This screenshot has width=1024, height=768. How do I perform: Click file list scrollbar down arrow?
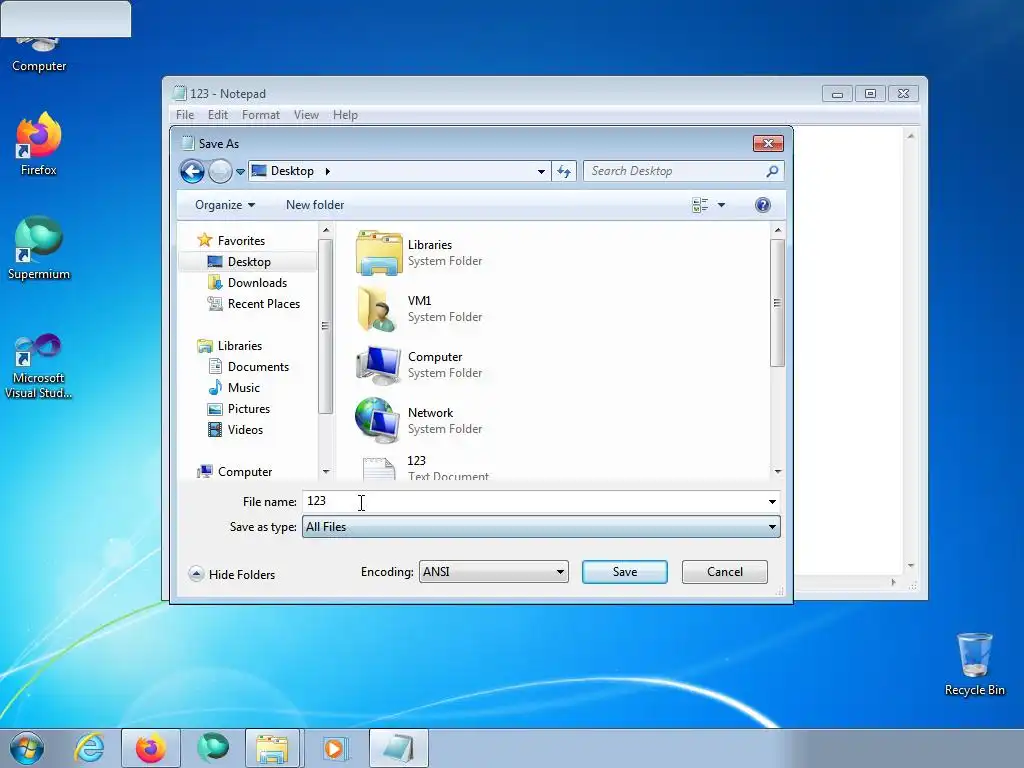(x=777, y=472)
